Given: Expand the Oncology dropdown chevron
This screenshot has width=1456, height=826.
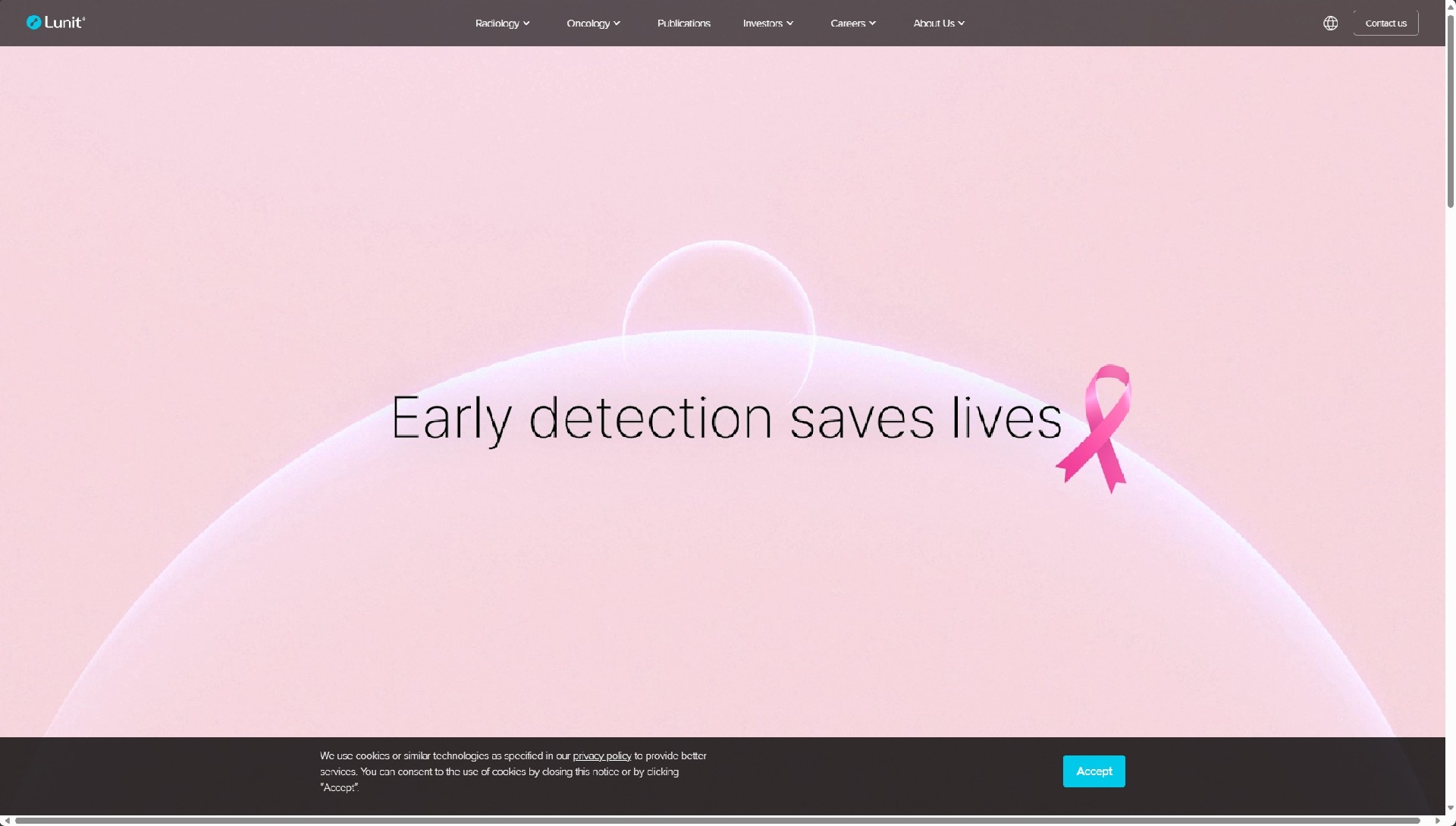Looking at the screenshot, I should (x=617, y=24).
